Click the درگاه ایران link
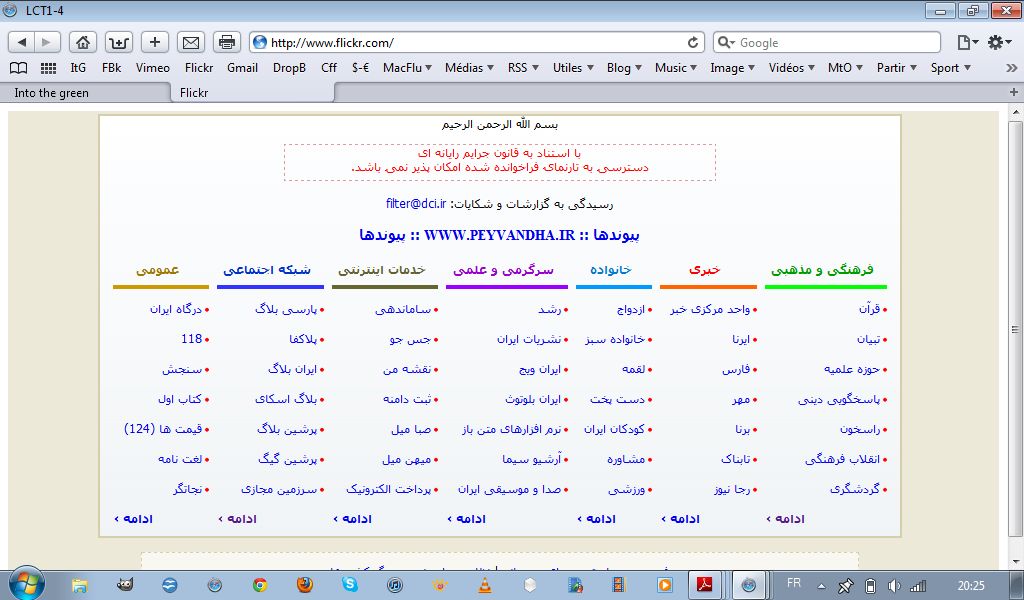The image size is (1024, 600). tap(176, 309)
